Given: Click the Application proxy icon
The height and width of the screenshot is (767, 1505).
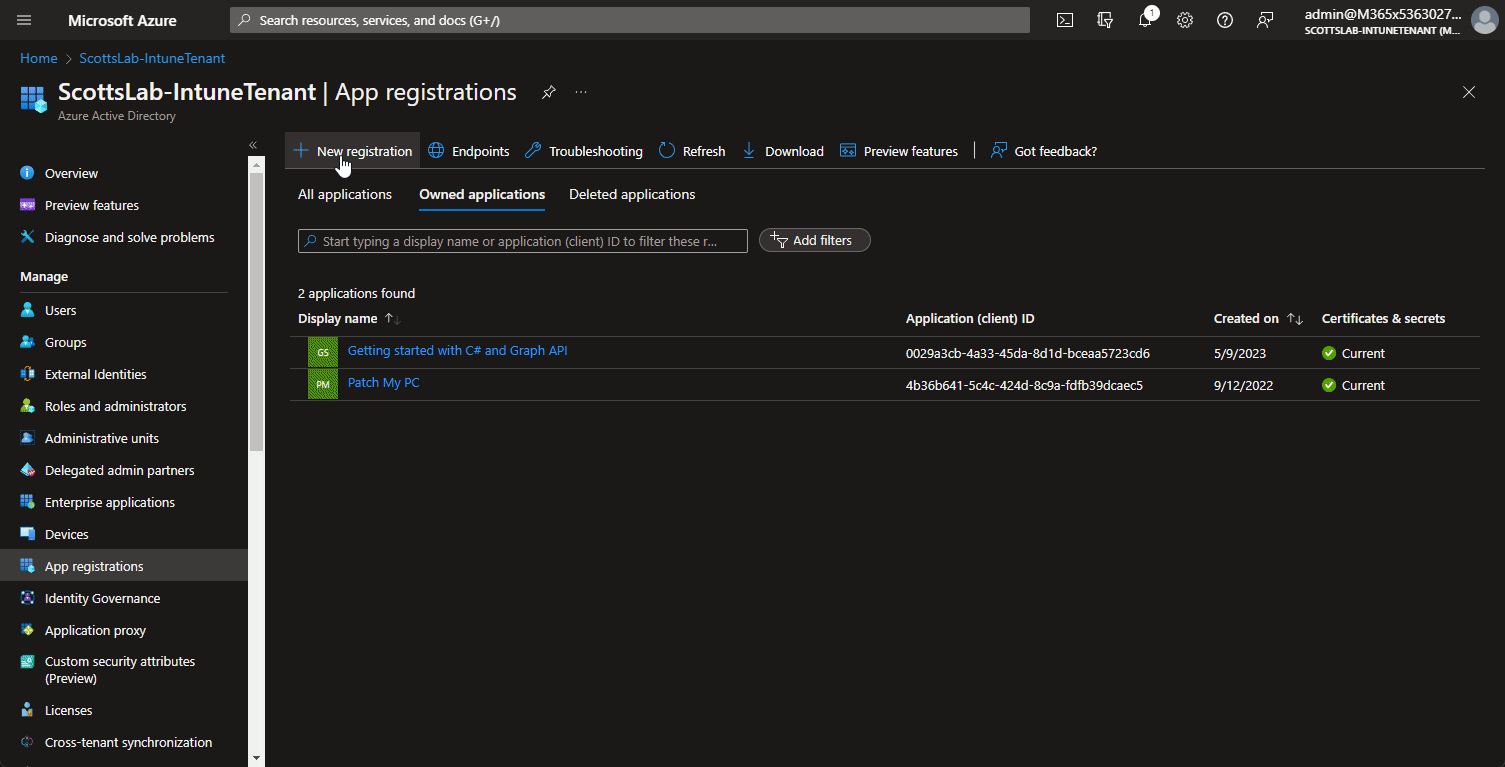Looking at the screenshot, I should tap(28, 630).
